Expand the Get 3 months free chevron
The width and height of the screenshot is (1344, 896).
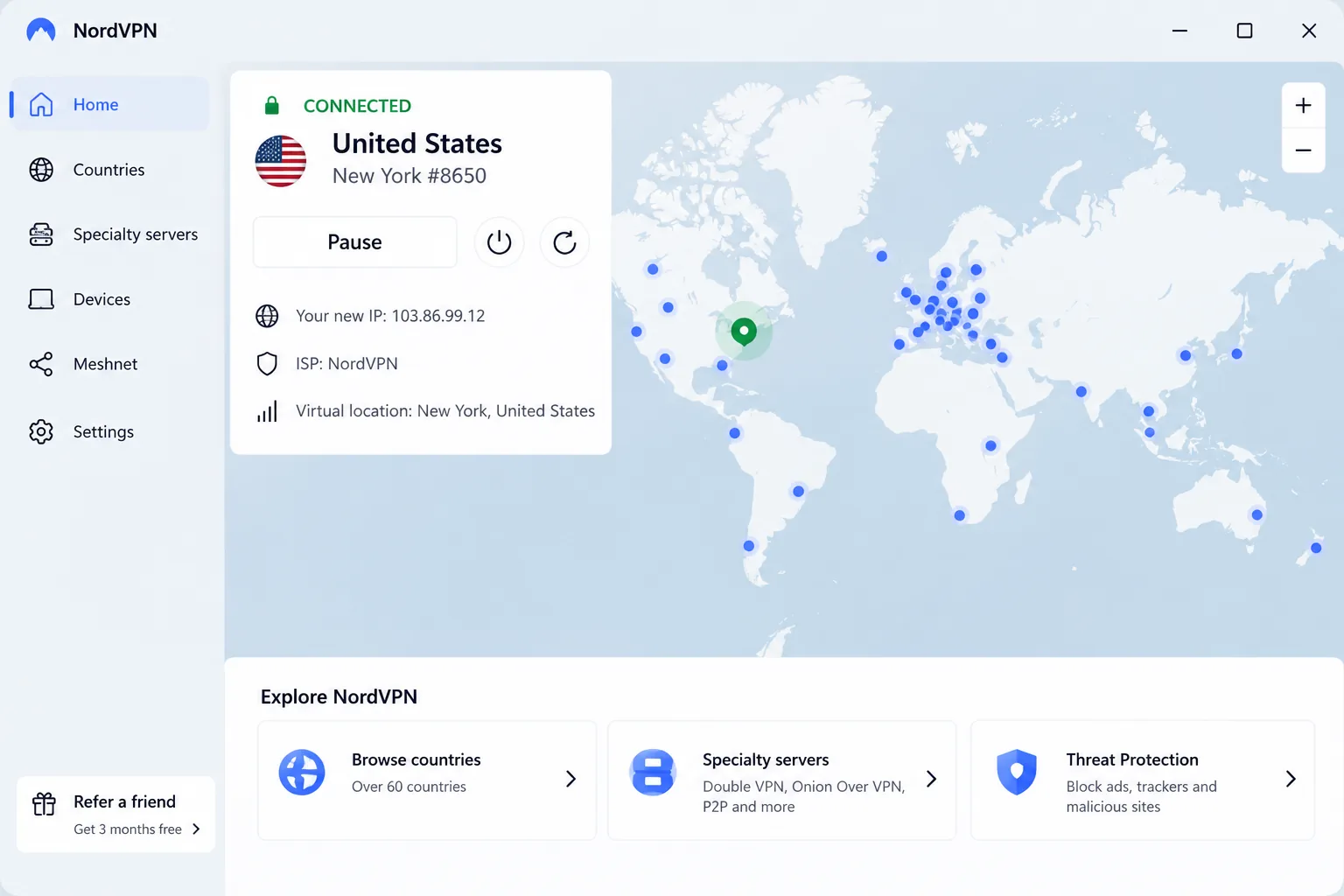click(196, 829)
